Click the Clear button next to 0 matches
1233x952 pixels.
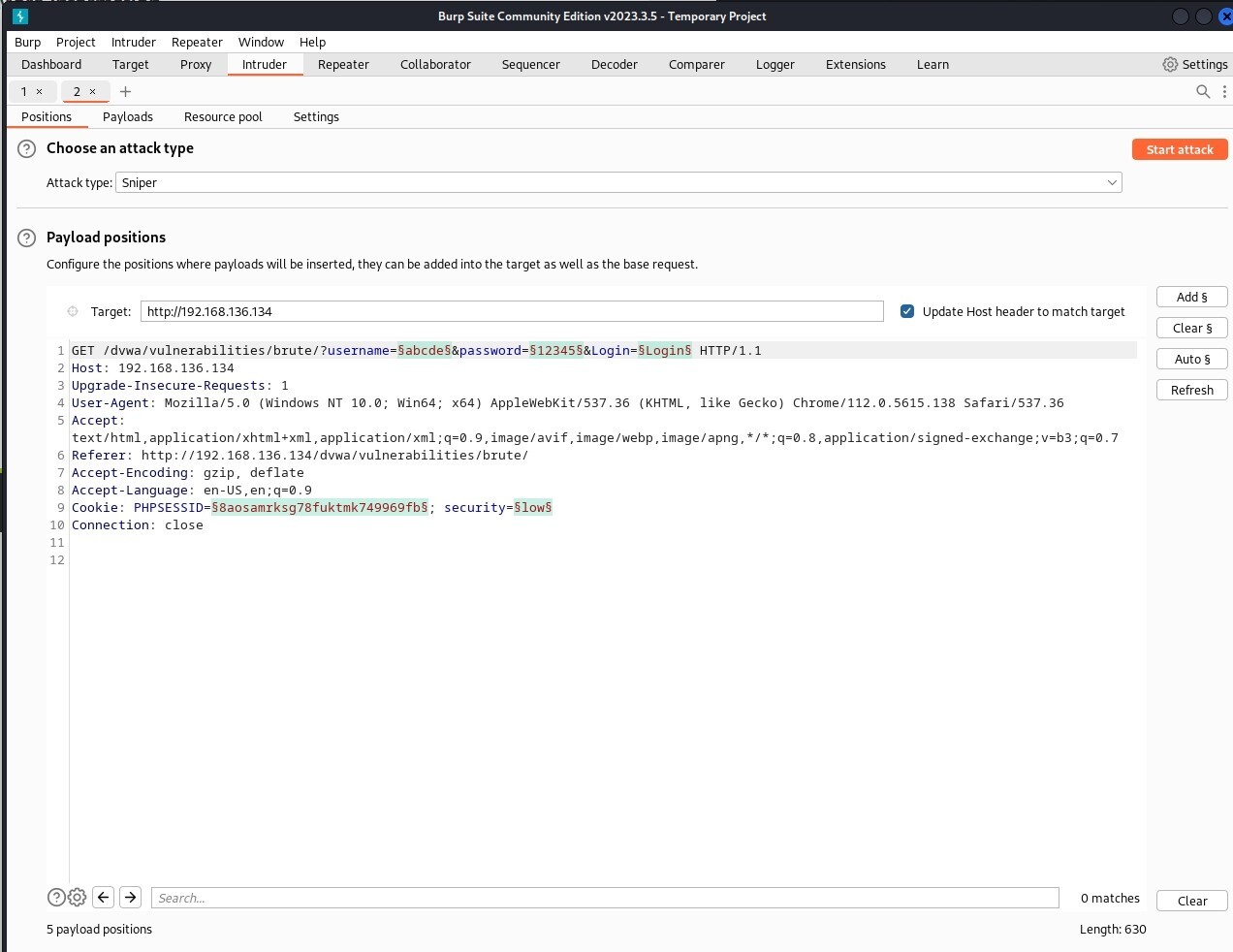[x=1192, y=901]
